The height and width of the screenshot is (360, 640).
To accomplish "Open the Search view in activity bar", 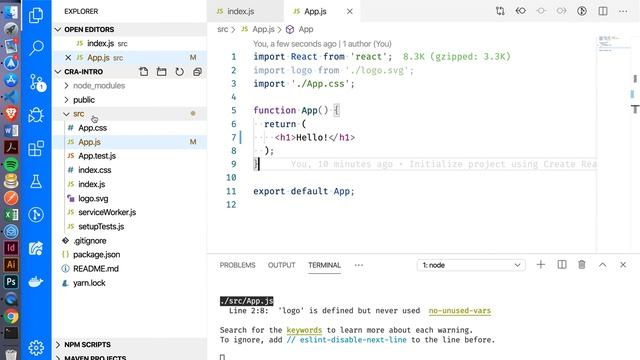I will click(x=36, y=48).
